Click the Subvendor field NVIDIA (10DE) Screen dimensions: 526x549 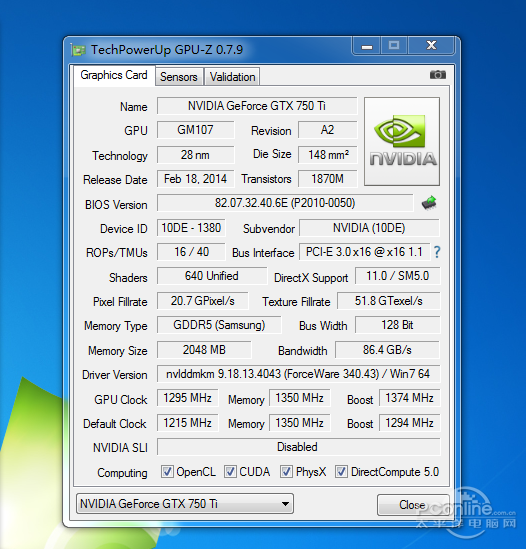pos(369,228)
